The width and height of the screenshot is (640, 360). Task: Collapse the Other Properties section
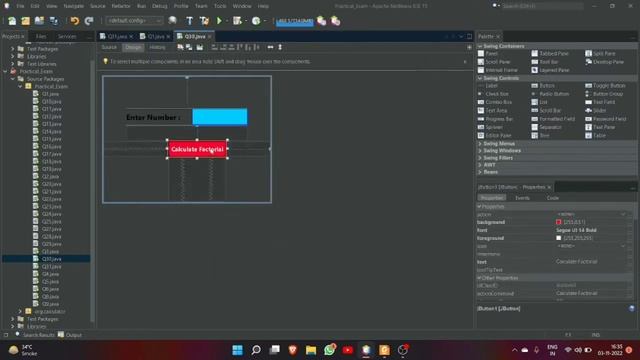coord(480,278)
